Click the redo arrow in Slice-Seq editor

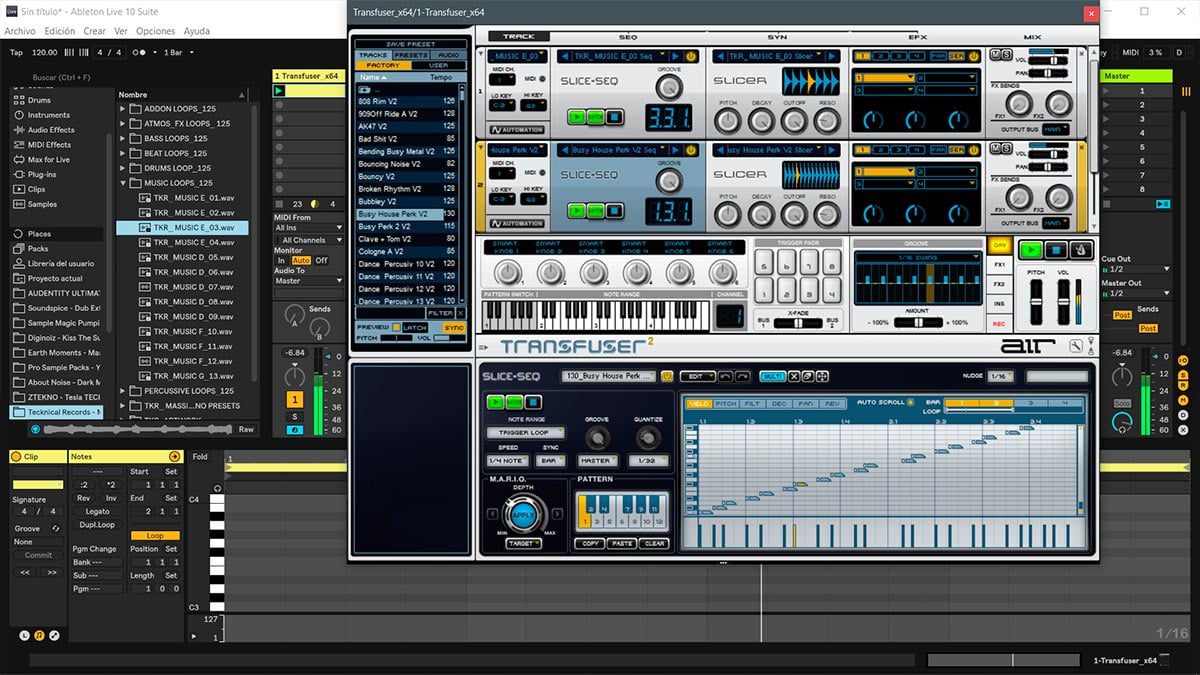pyautogui.click(x=742, y=376)
